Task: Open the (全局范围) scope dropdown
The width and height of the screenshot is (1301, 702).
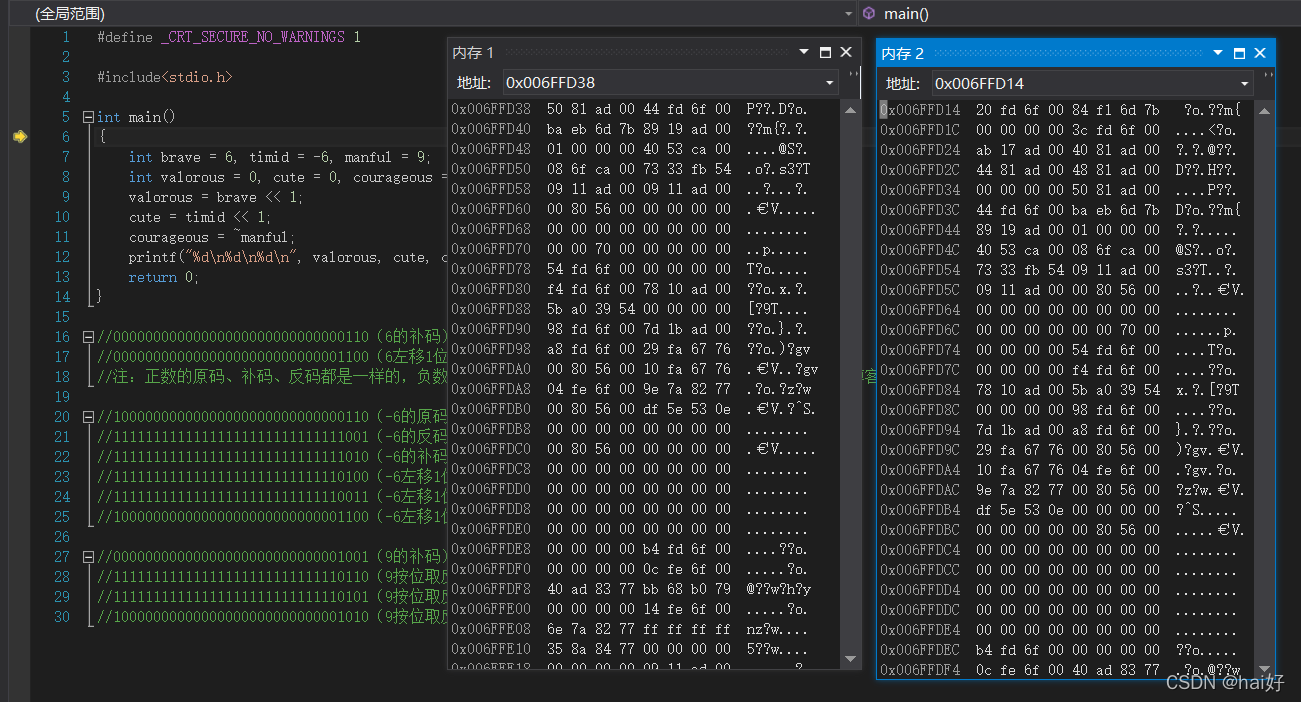Action: point(849,14)
